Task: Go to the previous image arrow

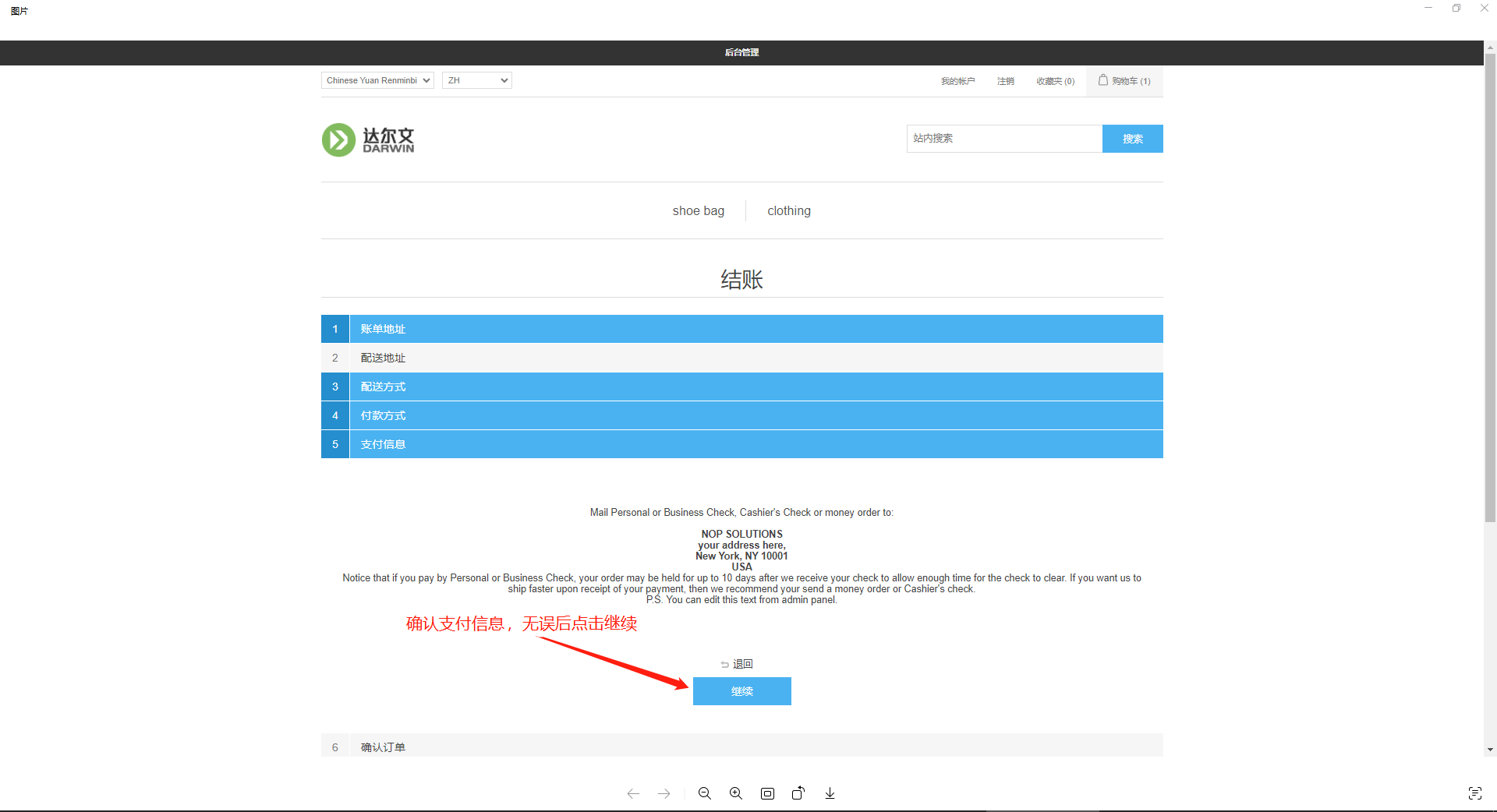Action: 633,793
